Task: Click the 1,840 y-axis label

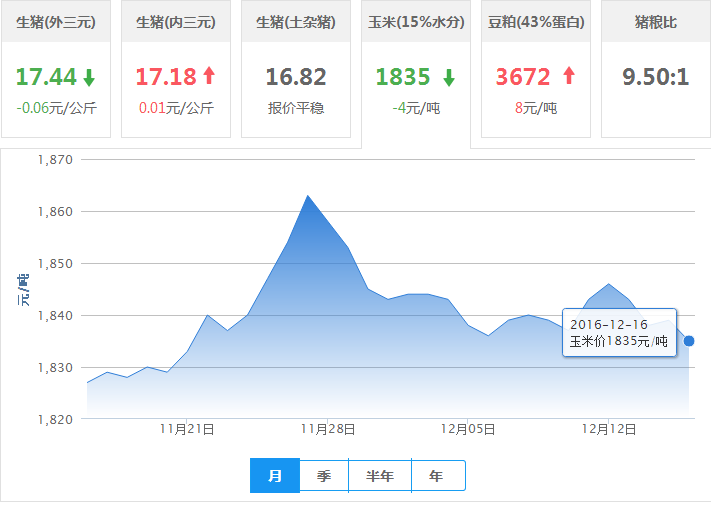Action: (x=55, y=316)
